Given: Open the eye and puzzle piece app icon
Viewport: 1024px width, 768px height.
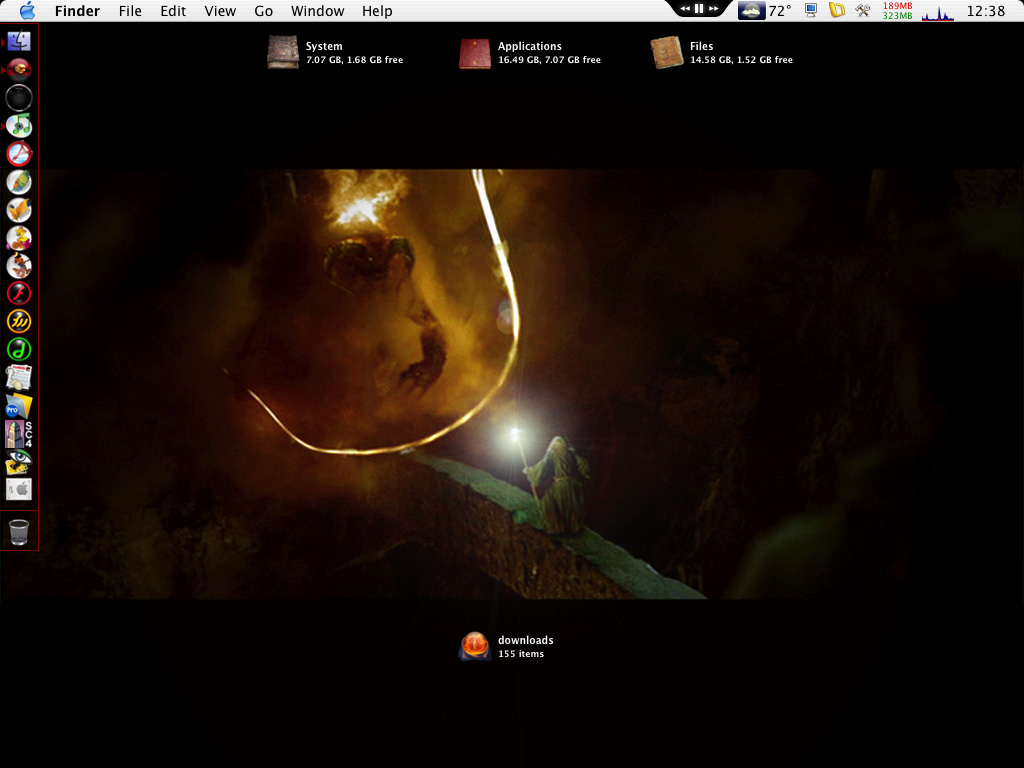Looking at the screenshot, I should [x=19, y=462].
